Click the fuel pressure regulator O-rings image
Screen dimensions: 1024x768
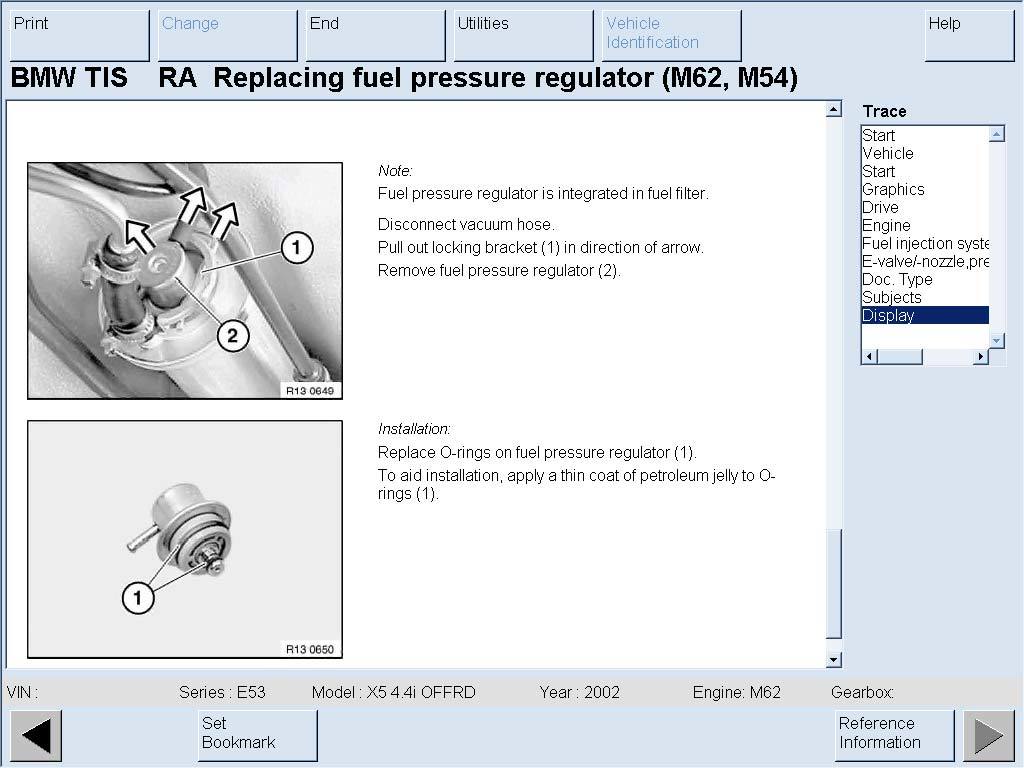click(x=185, y=539)
